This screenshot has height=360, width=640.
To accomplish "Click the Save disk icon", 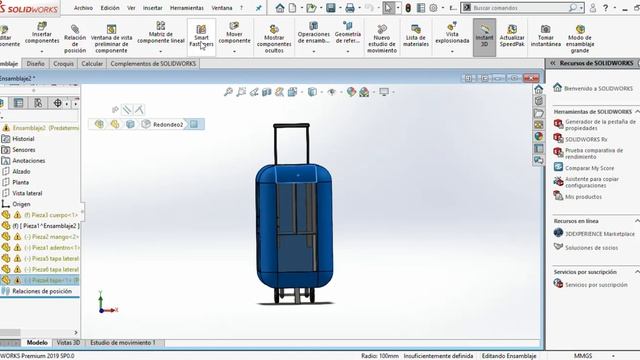I will tap(331, 8).
